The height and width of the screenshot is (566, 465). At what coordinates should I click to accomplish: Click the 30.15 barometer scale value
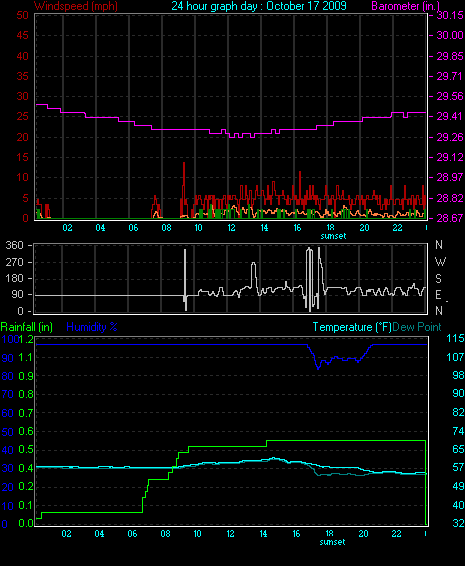[x=450, y=15]
